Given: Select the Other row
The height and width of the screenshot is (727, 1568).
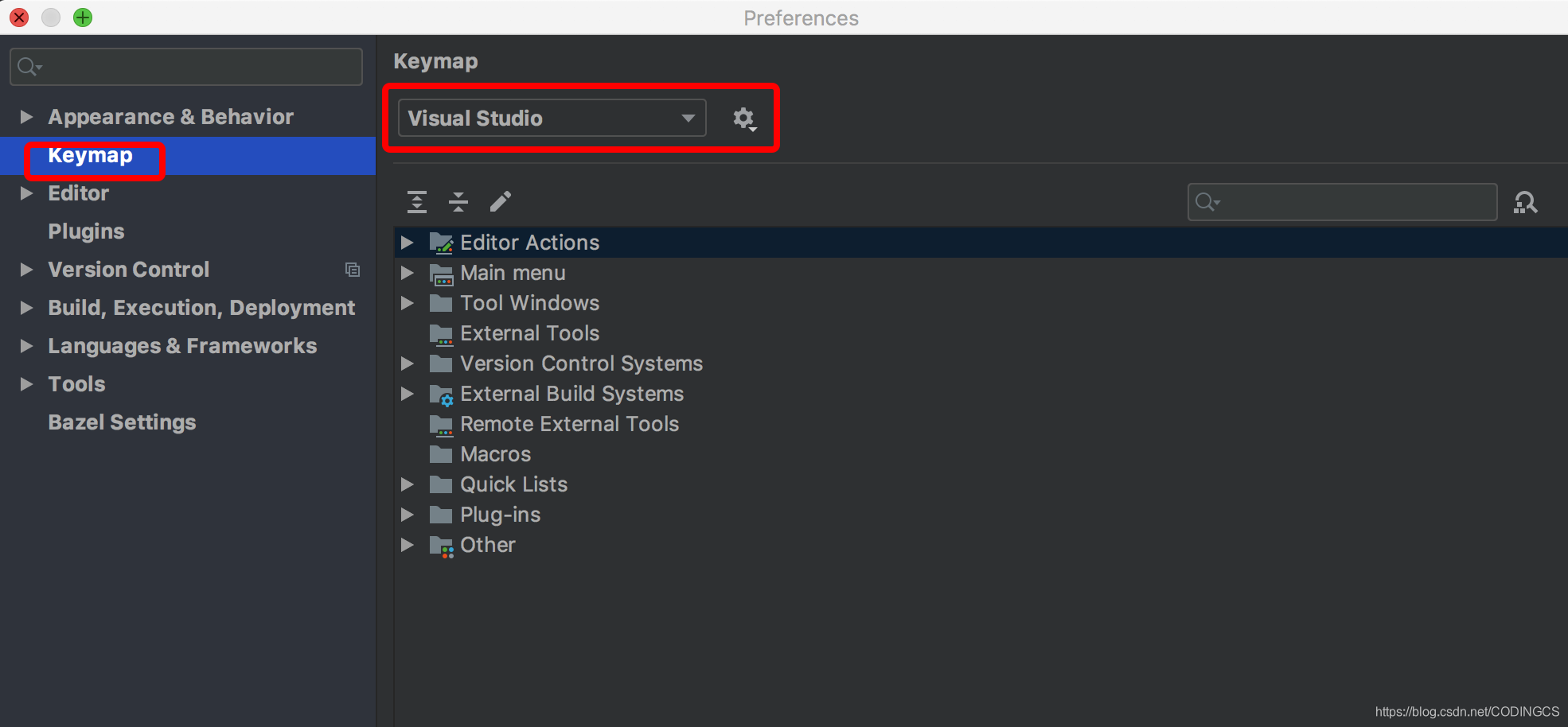Looking at the screenshot, I should [x=981, y=545].
